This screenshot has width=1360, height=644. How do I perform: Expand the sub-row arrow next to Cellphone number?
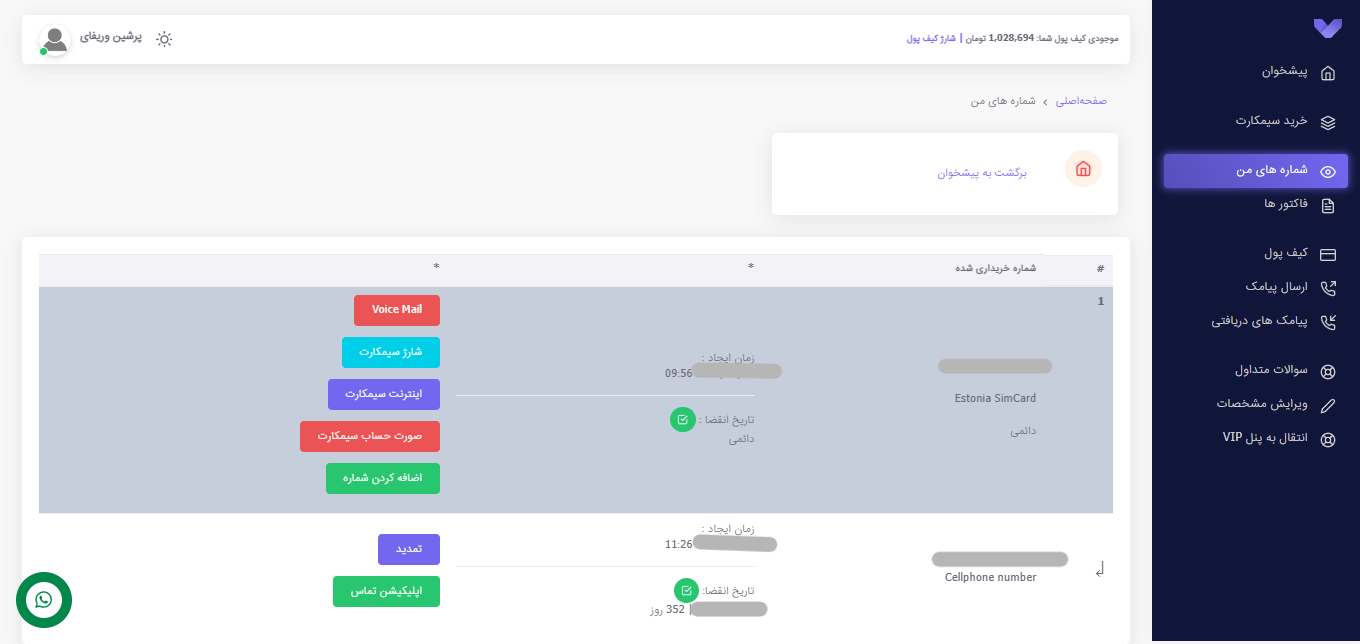[x=1100, y=570]
